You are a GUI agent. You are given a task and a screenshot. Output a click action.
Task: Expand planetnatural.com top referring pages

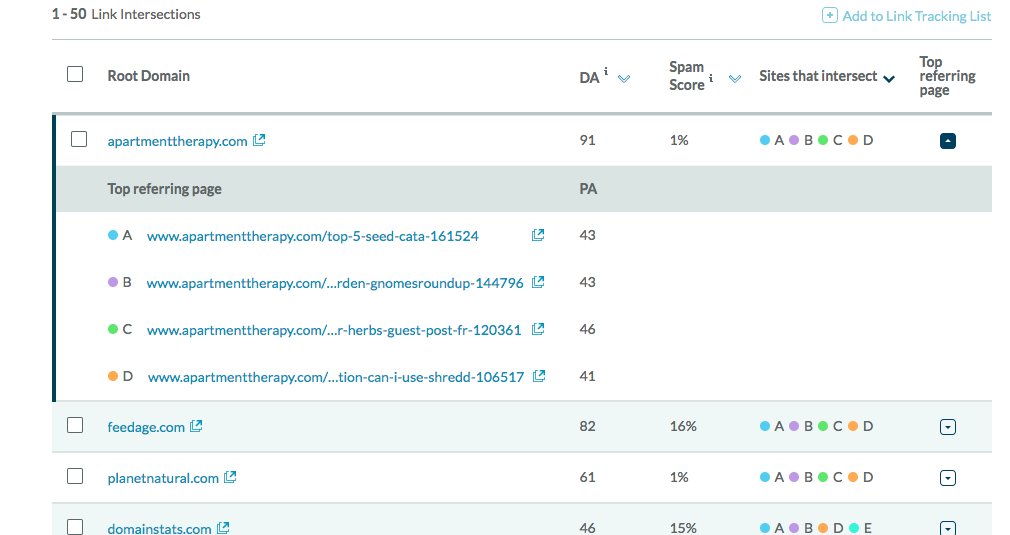click(948, 478)
